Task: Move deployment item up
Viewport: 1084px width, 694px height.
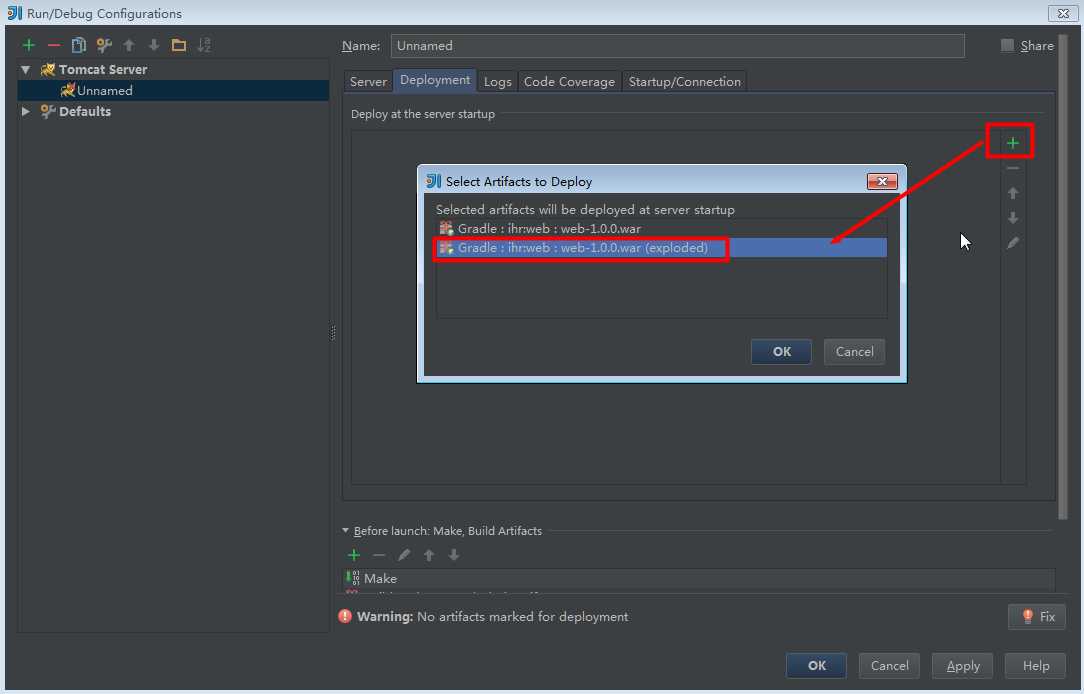Action: click(x=1012, y=193)
